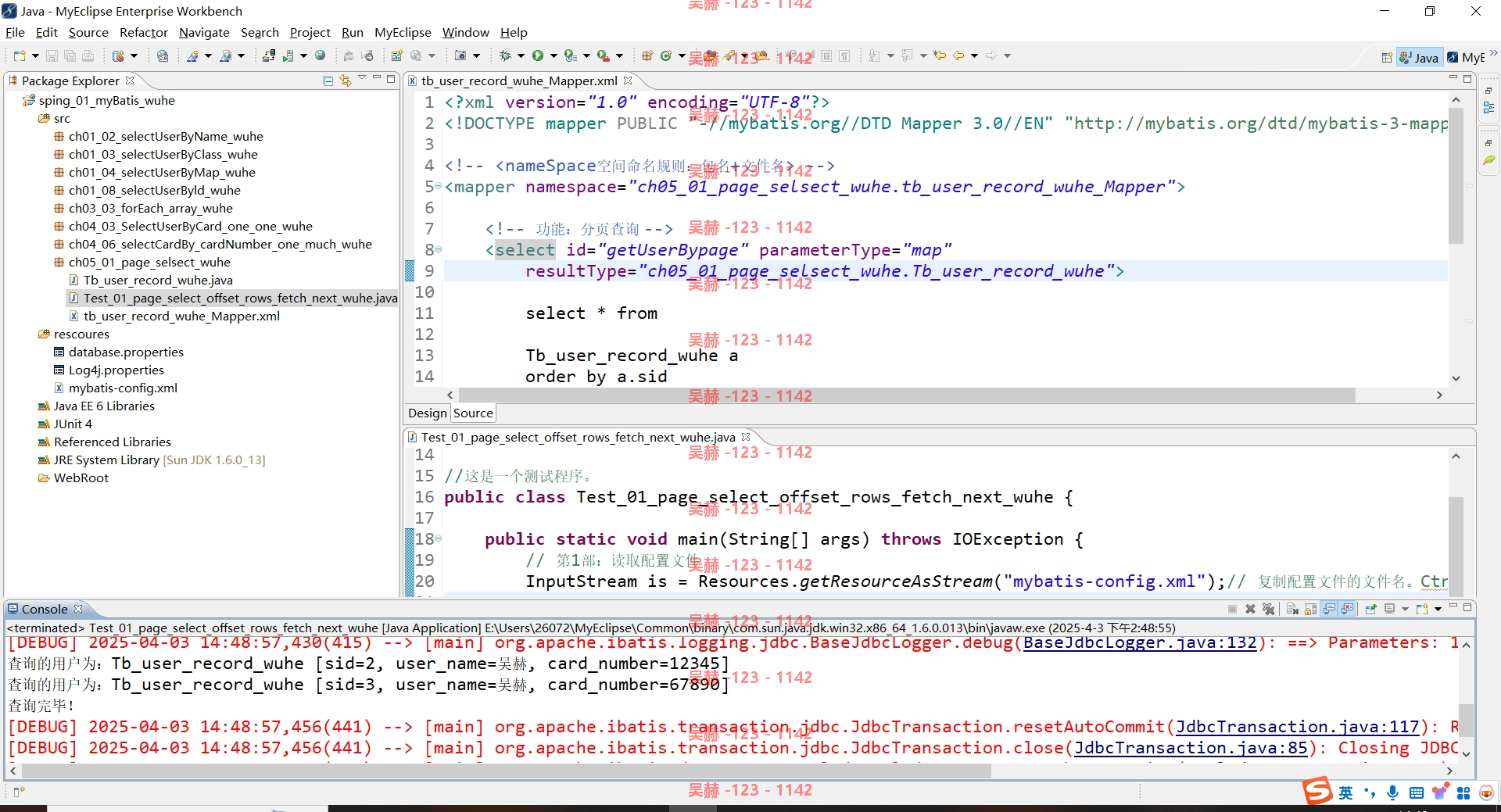Pin the Console view
This screenshot has width=1501, height=812.
click(x=1371, y=609)
